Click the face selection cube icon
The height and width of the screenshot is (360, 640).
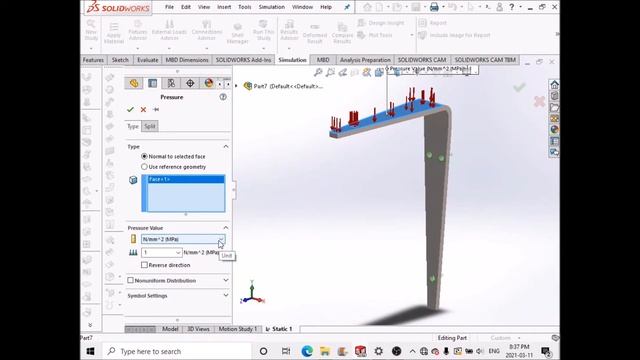(133, 180)
